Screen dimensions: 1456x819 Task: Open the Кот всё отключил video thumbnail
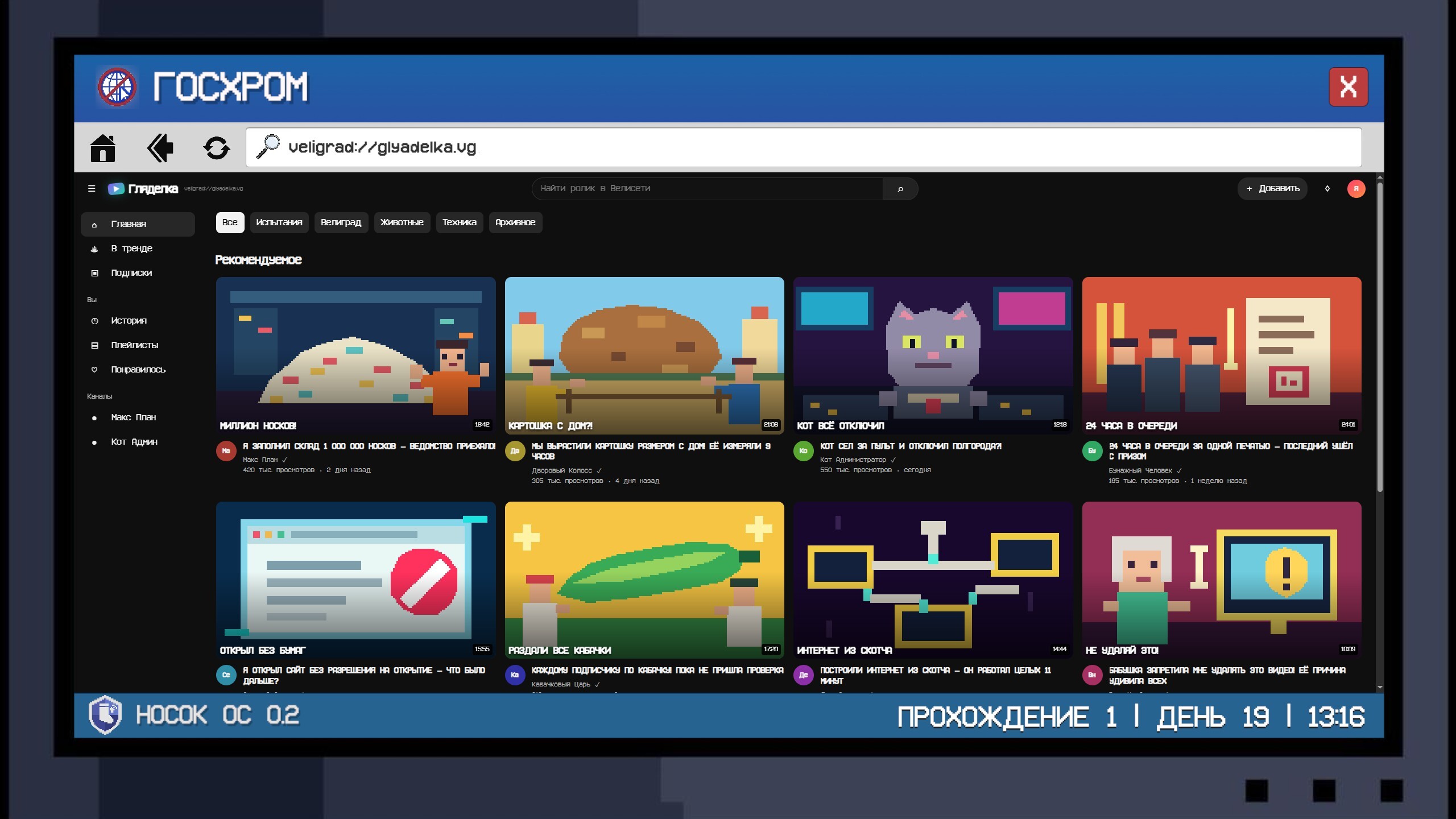[933, 355]
